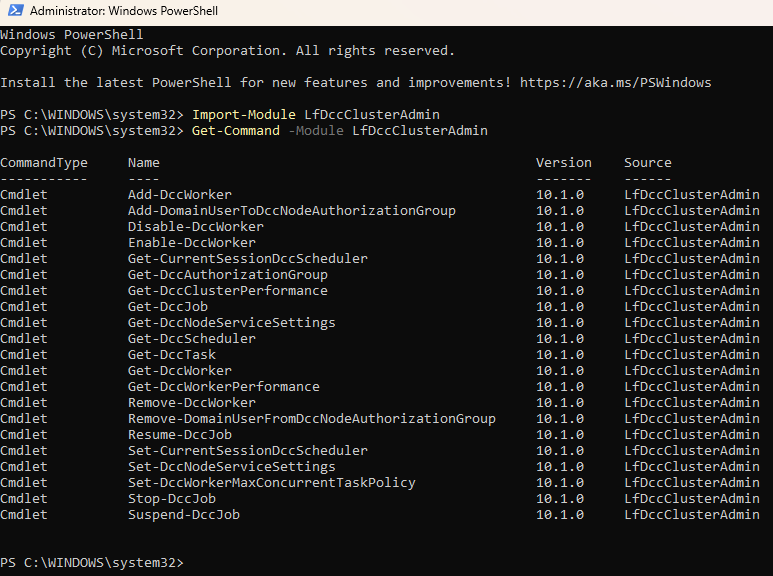Click the Stop-DccJob cmdlet name
Image resolution: width=773 pixels, height=576 pixels.
tap(172, 499)
